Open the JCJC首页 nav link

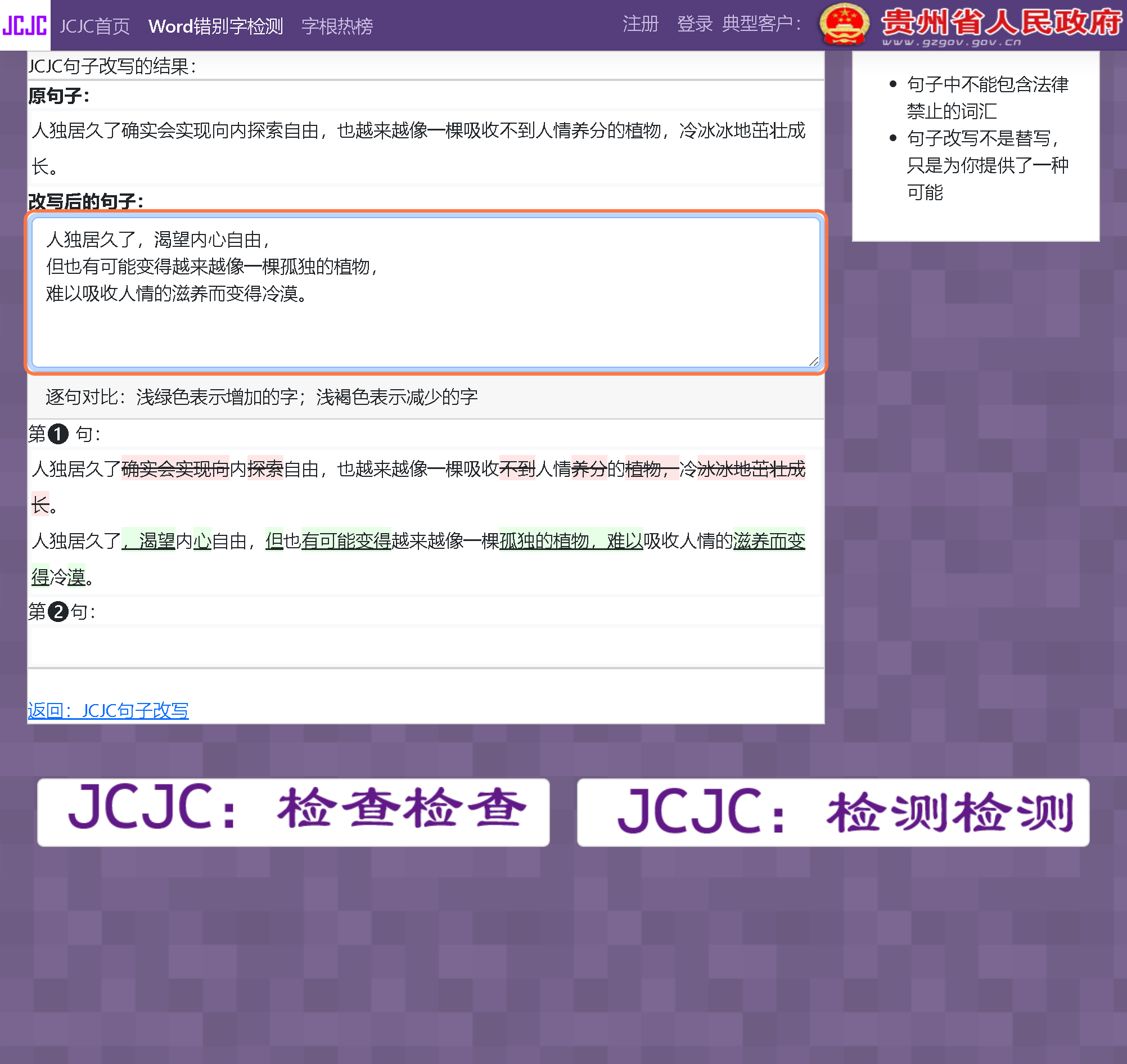click(x=94, y=26)
